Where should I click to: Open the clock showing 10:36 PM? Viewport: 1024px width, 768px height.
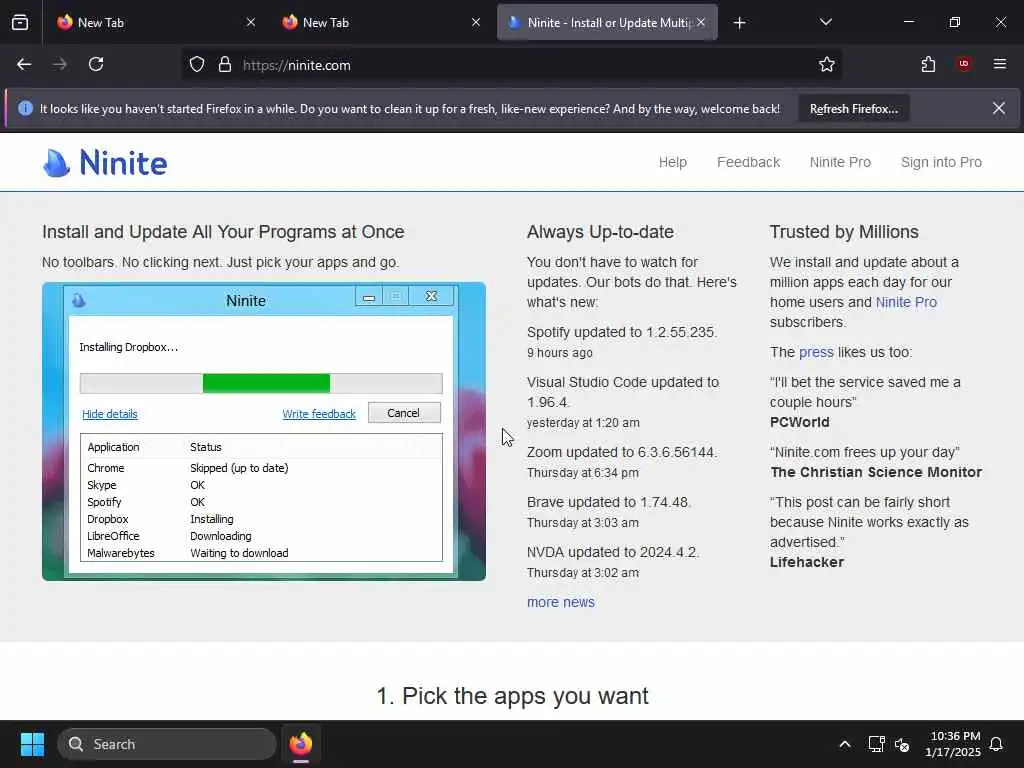pyautogui.click(x=952, y=744)
